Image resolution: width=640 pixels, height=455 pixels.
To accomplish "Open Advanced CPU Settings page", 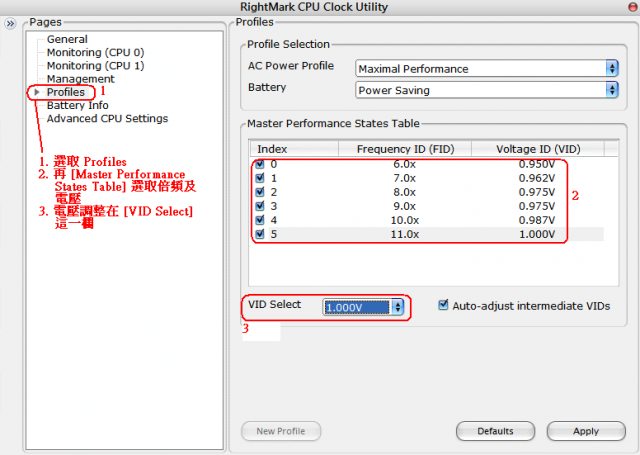I will click(107, 118).
